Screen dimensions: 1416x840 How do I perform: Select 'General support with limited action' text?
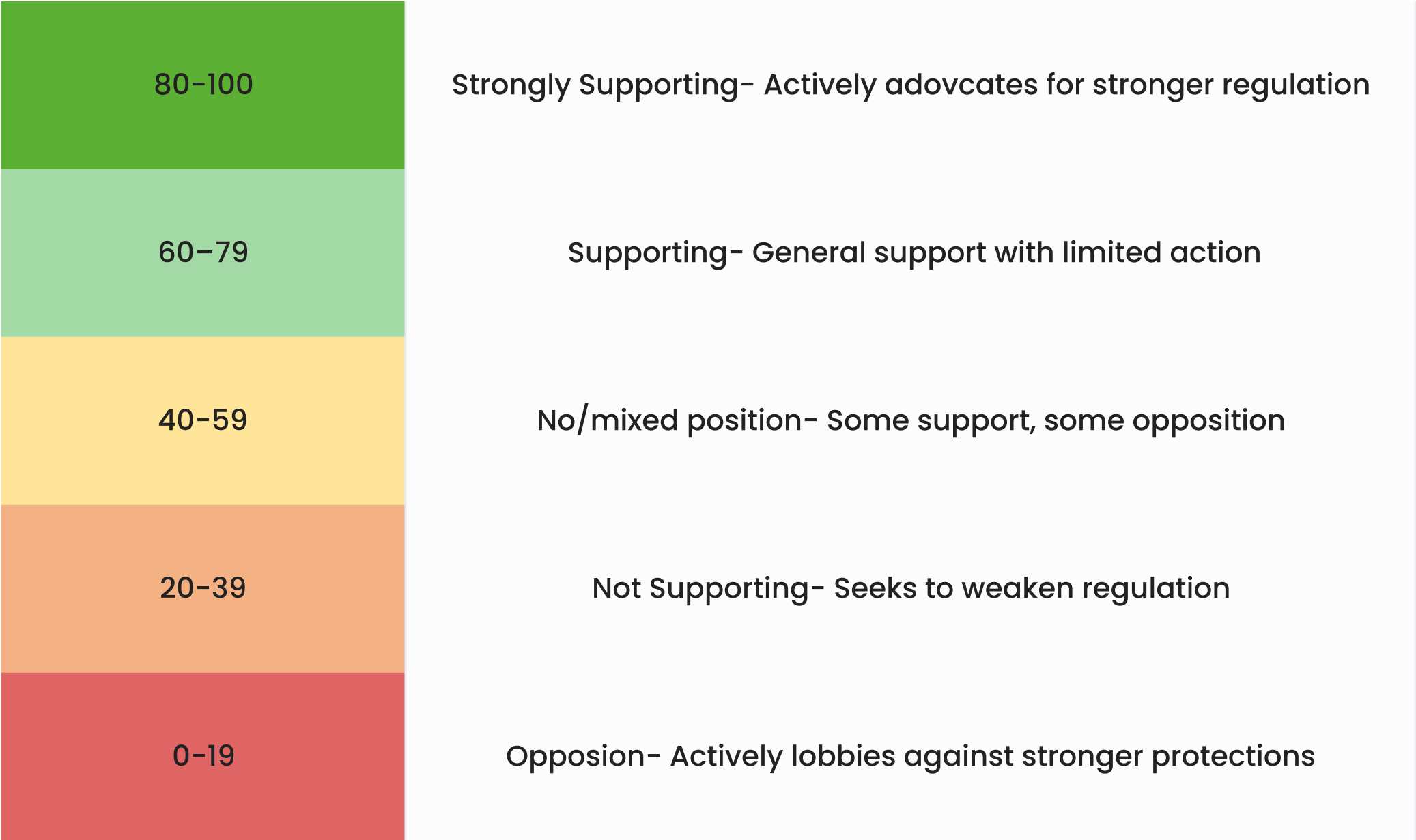[1006, 253]
